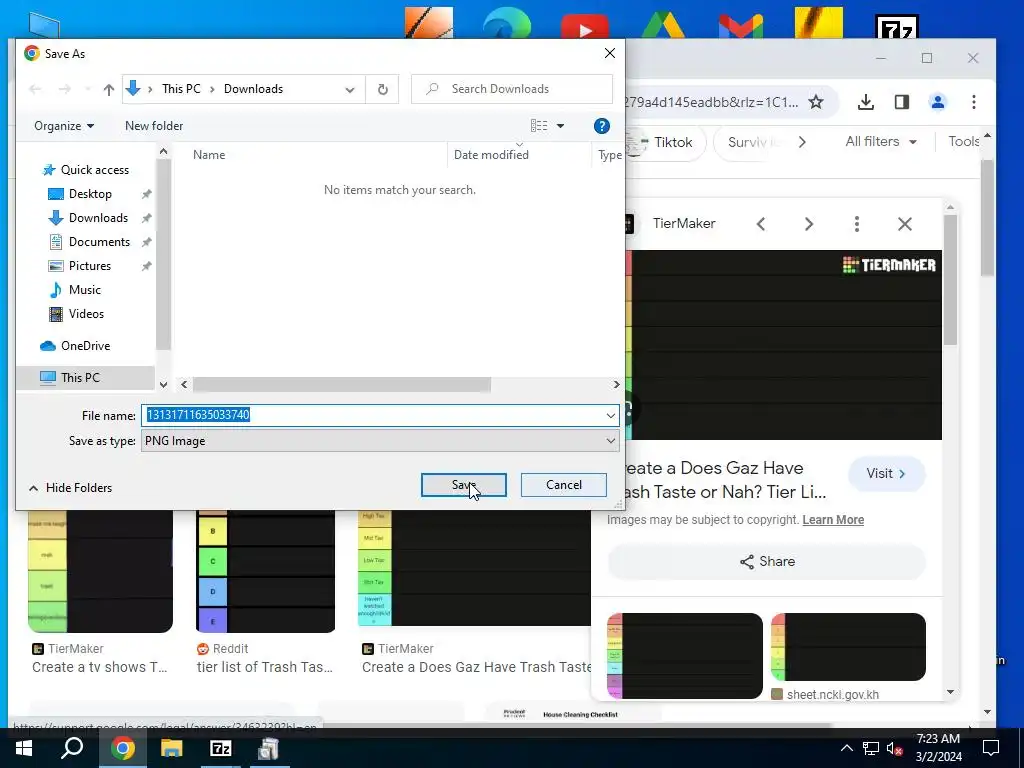This screenshot has height=768, width=1024.
Task: Click the Chrome address bar URL
Action: coord(712,102)
